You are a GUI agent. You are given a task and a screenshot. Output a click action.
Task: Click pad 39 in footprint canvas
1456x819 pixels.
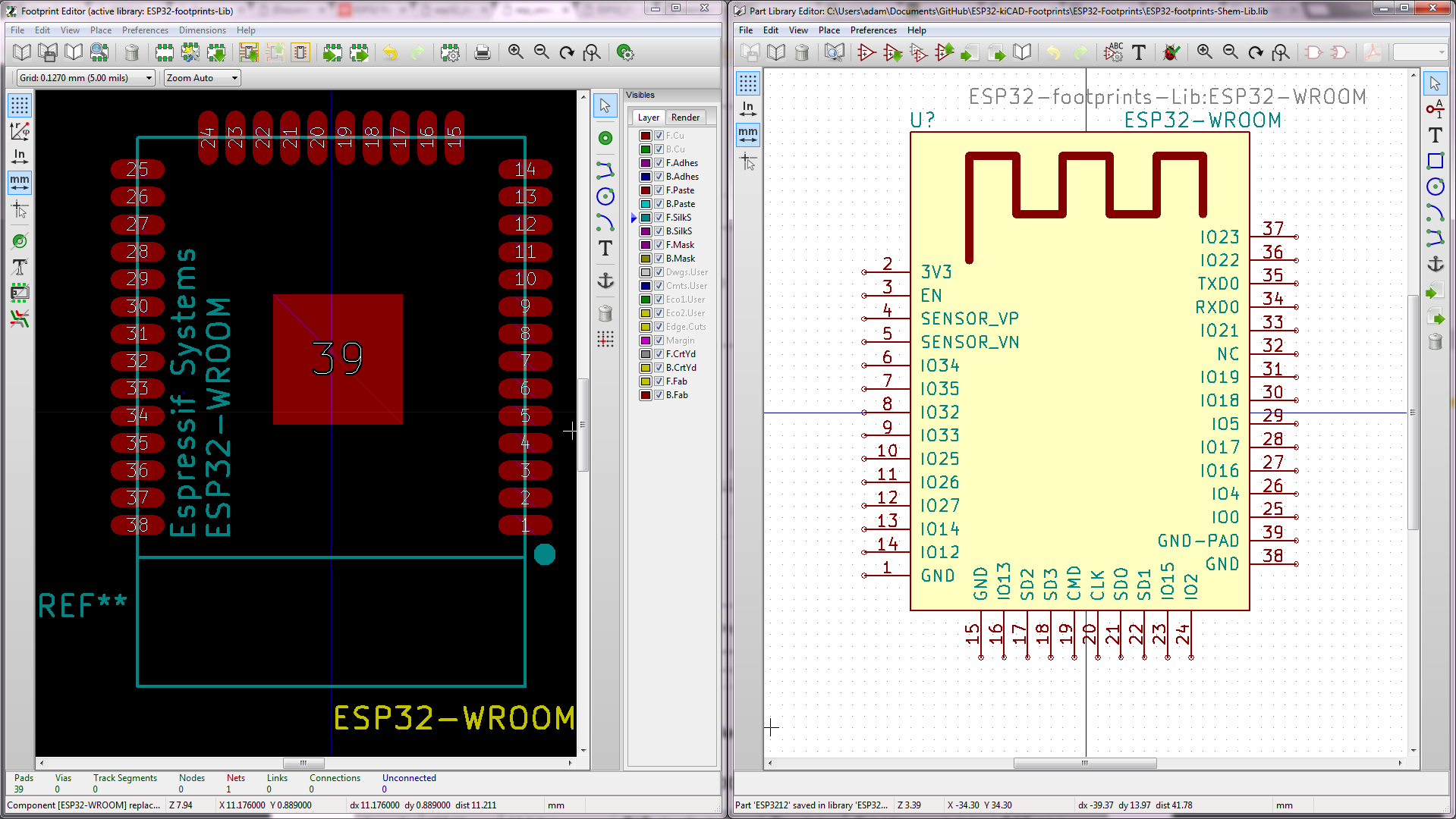coord(338,359)
